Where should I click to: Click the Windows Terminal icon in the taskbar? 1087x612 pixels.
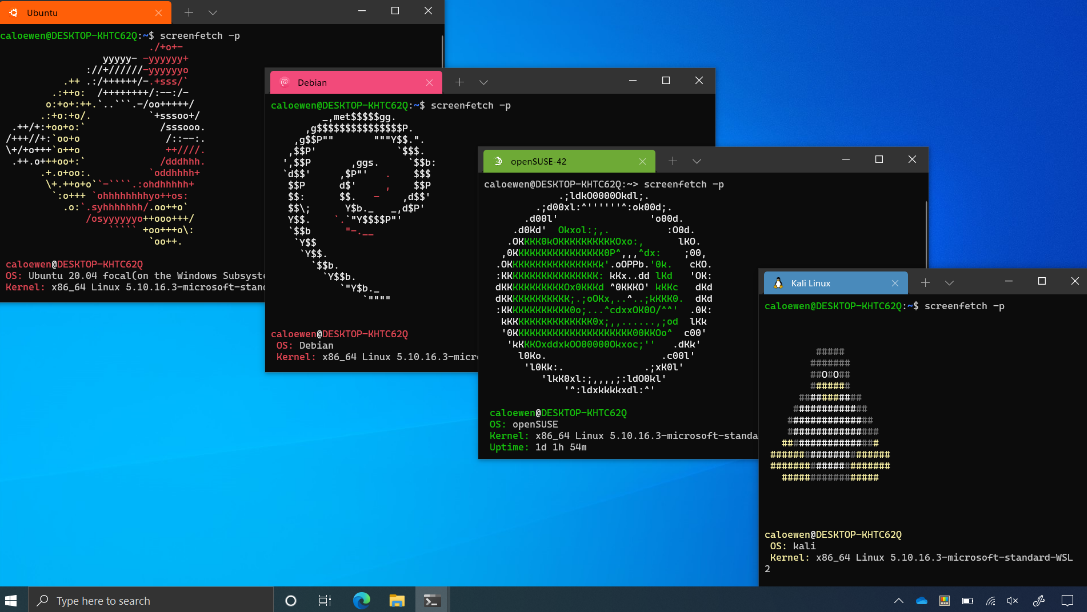[x=432, y=600]
